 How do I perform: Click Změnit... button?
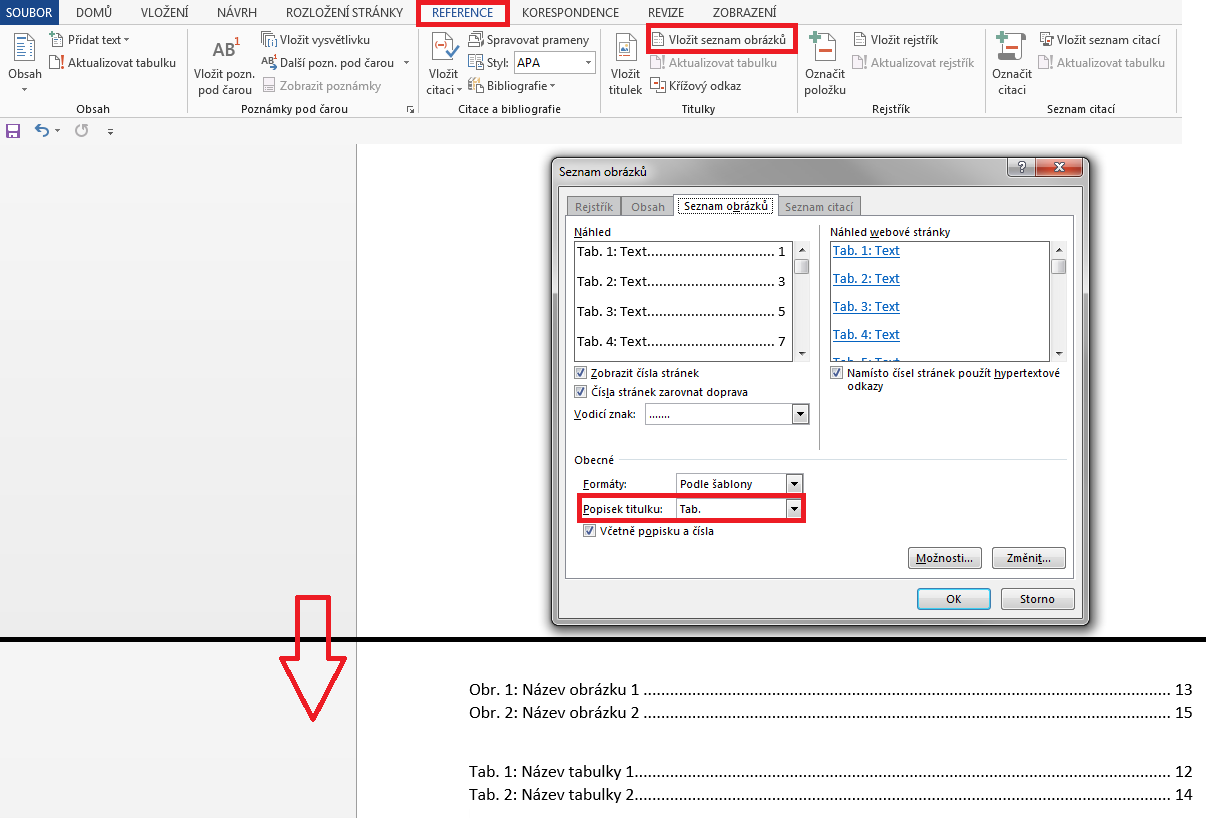coord(1030,557)
